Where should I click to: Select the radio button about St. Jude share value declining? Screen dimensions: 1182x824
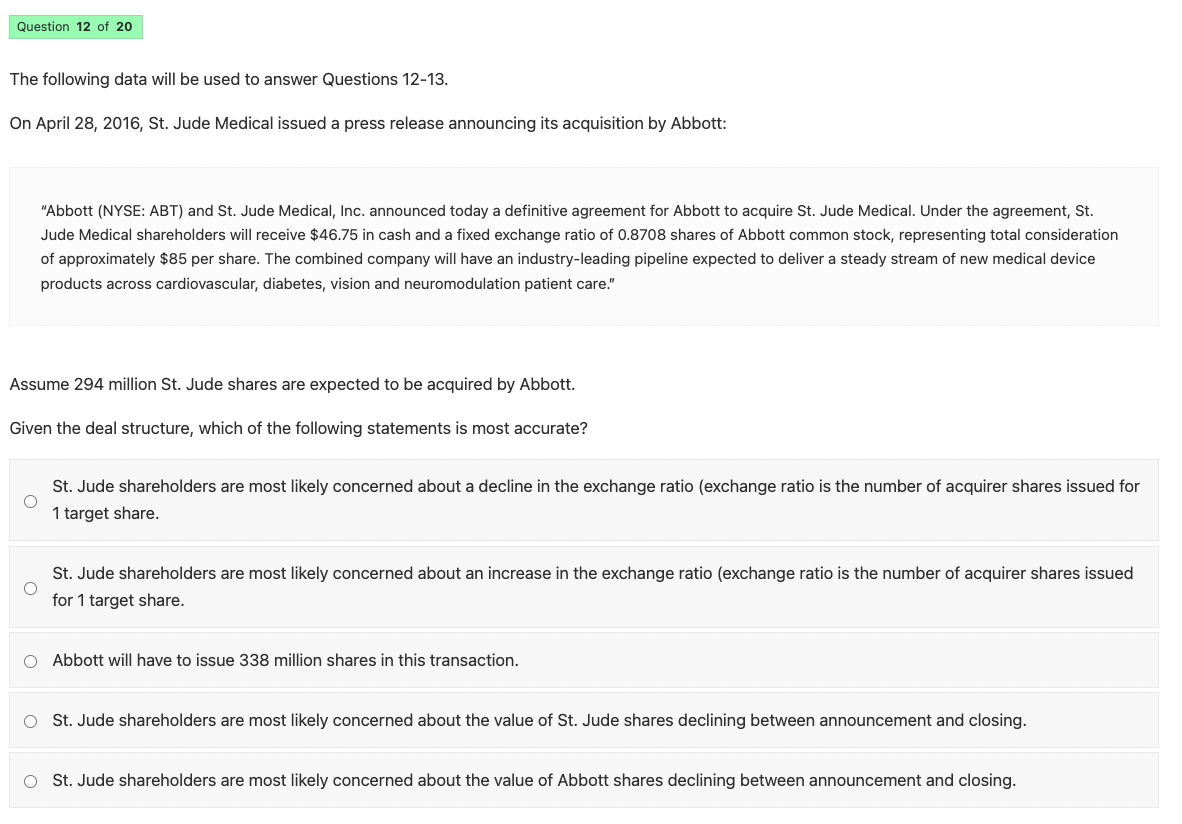click(x=30, y=720)
